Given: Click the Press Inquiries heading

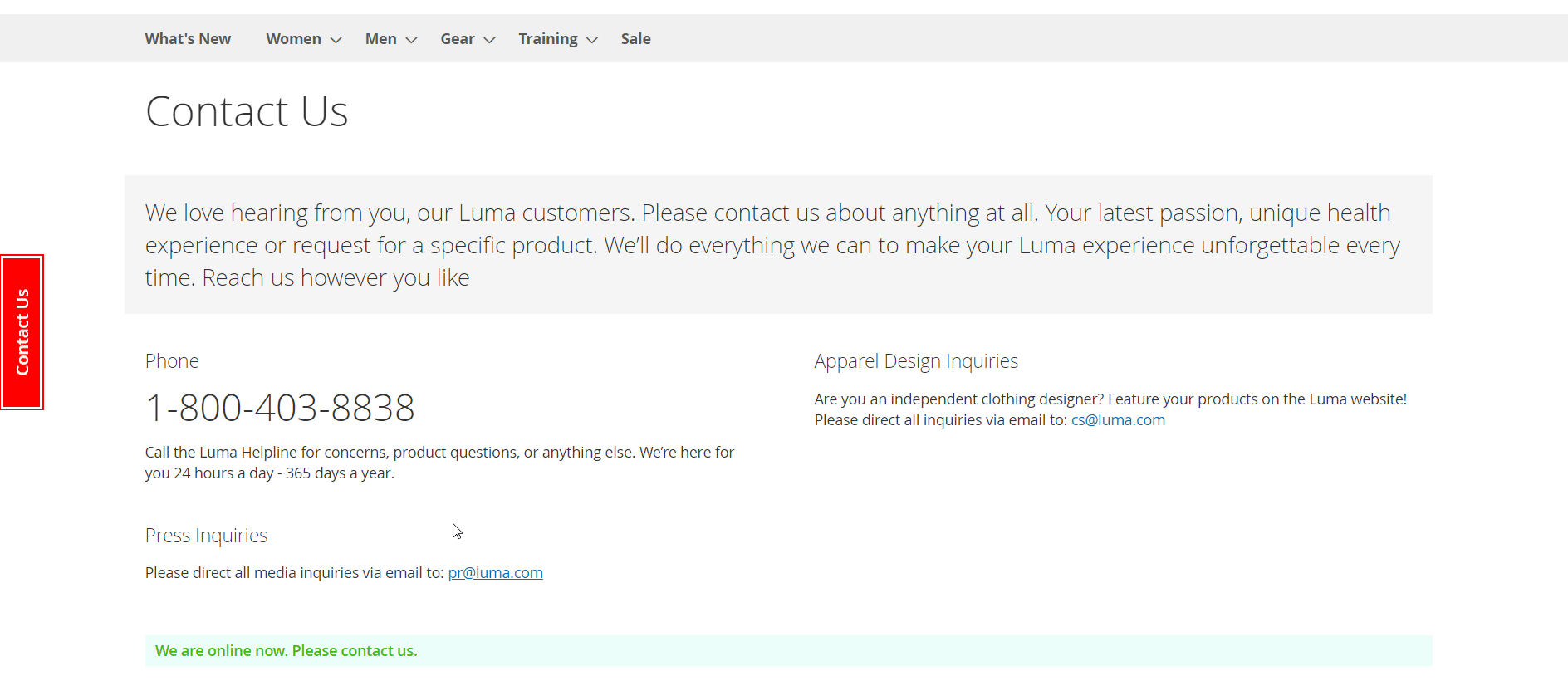Looking at the screenshot, I should [x=207, y=536].
